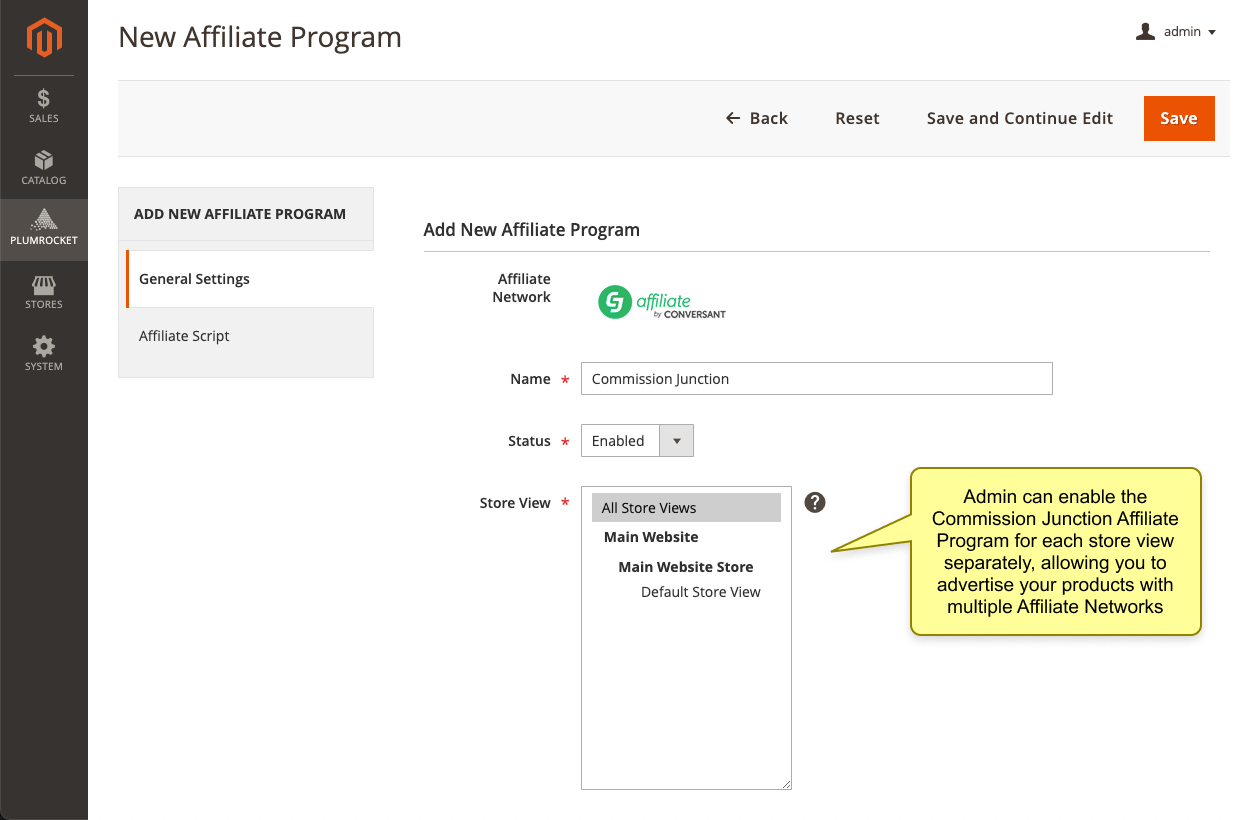Click the Store View list resize handle
Screen dimensions: 1260x820
pyautogui.click(x=786, y=784)
